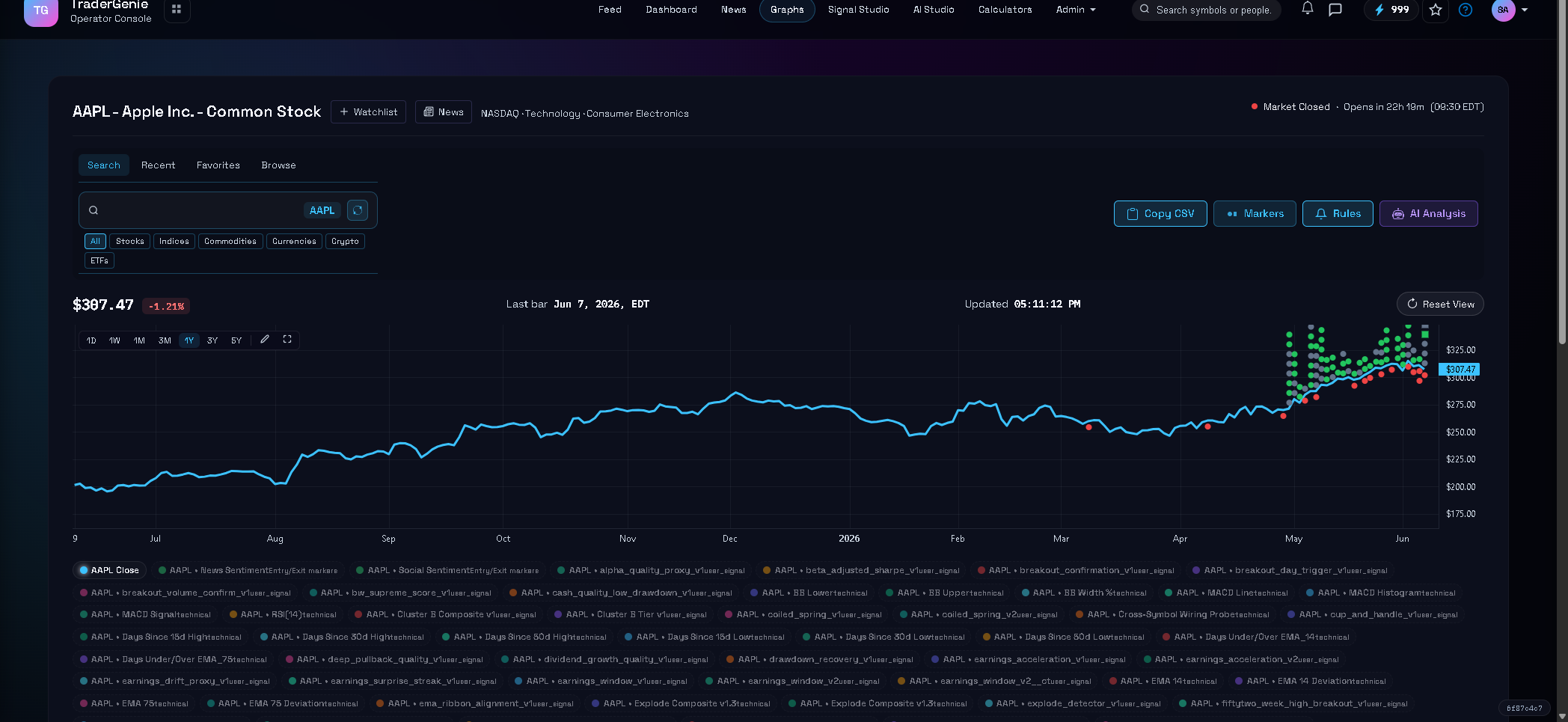Set chart range to 3Y
Screen dimensions: 1568x722
click(x=212, y=340)
